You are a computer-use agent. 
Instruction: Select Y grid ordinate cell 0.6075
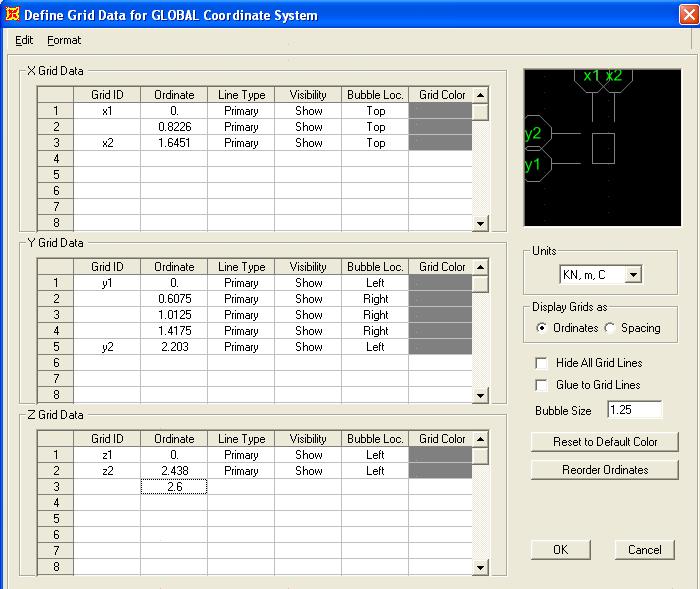pos(174,299)
